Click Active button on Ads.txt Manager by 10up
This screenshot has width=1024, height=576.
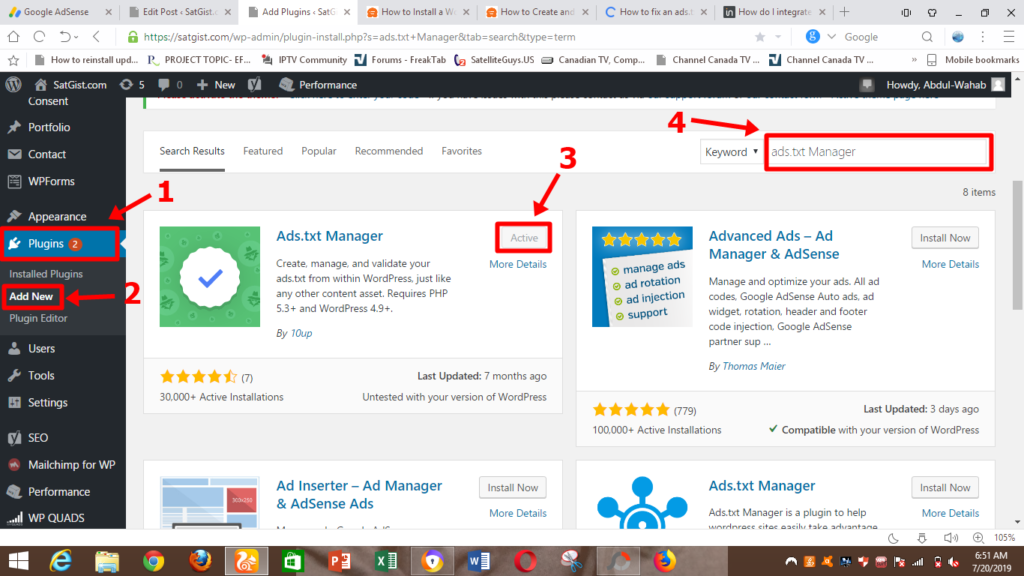pyautogui.click(x=524, y=238)
